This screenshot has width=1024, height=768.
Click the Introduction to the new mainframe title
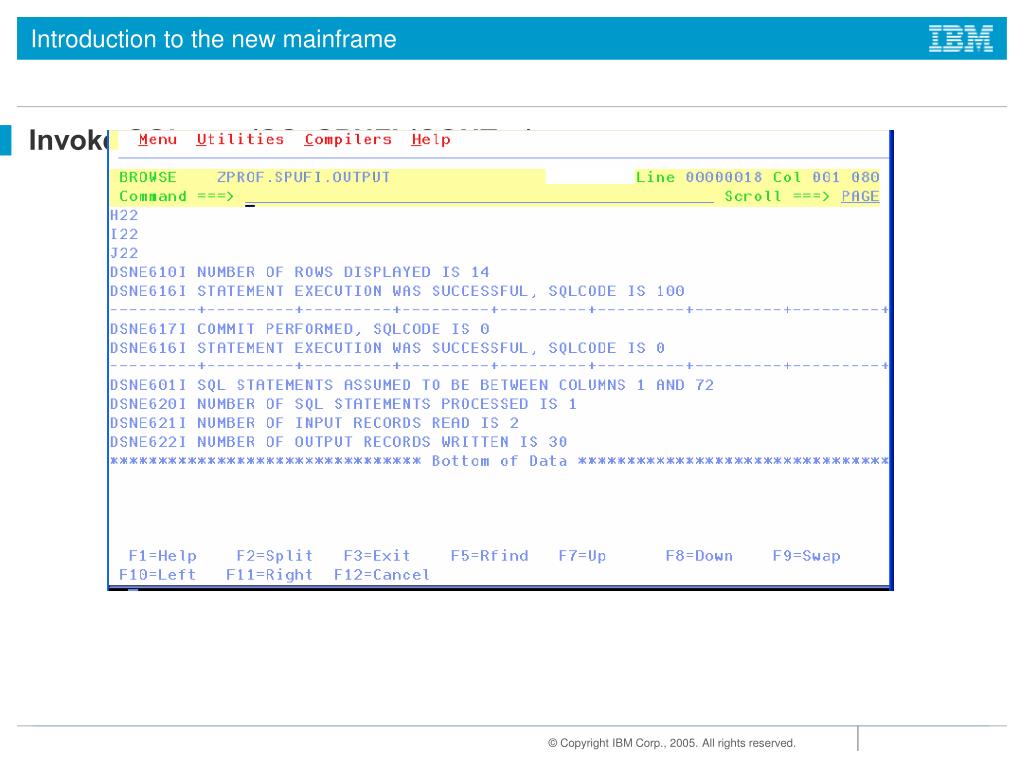[214, 39]
